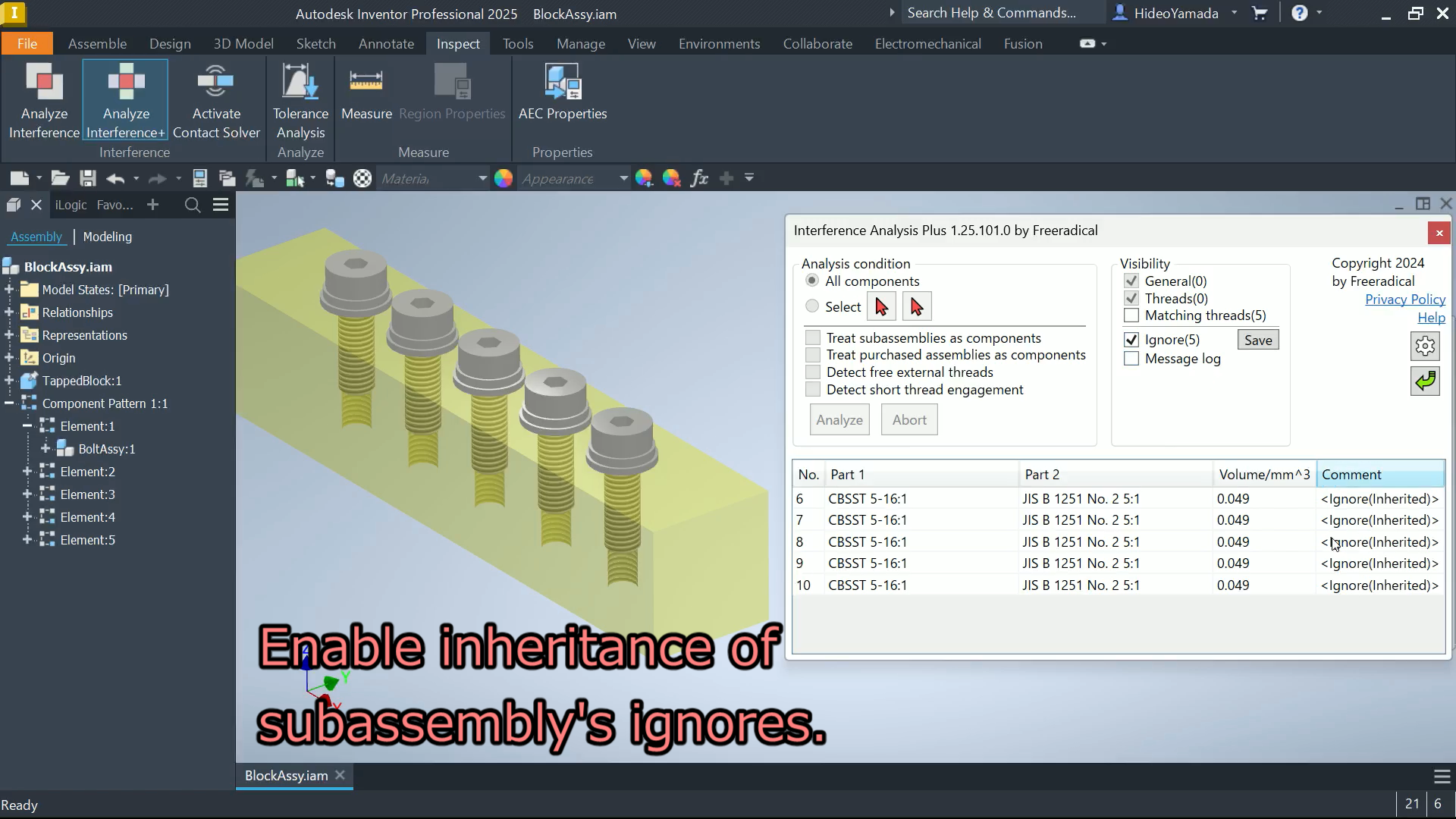The height and width of the screenshot is (819, 1456).
Task: Expand Element:2 in the browser tree
Action: pyautogui.click(x=27, y=472)
